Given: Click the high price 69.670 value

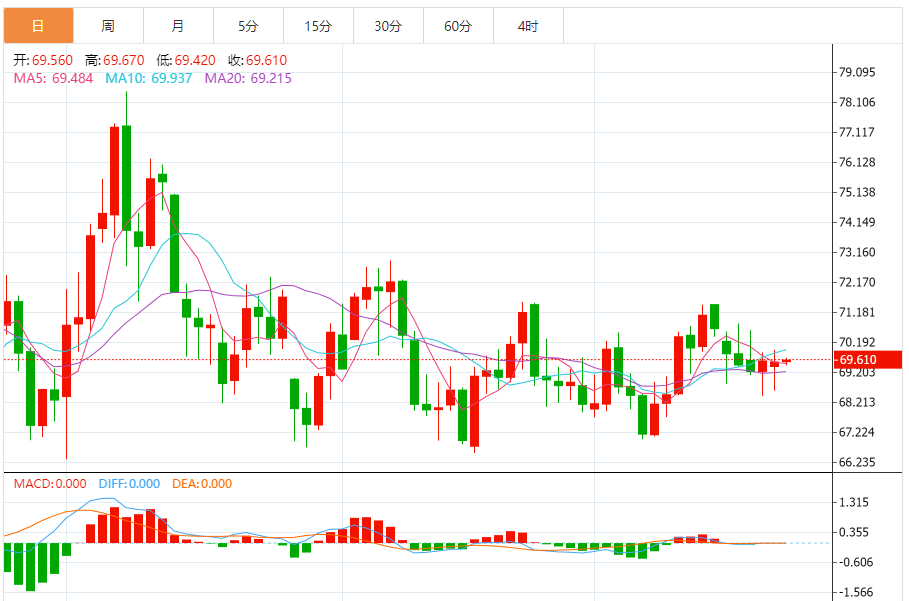Looking at the screenshot, I should pyautogui.click(x=123, y=60).
